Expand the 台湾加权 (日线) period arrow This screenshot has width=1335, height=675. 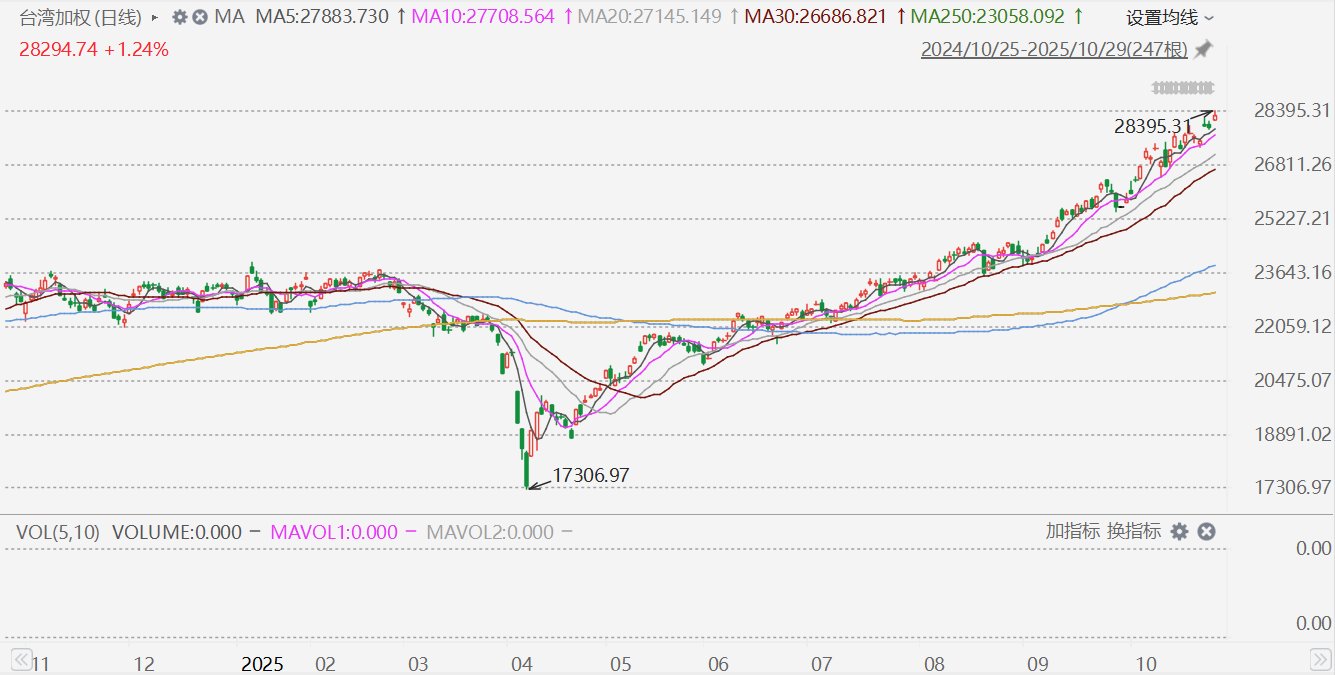154,17
